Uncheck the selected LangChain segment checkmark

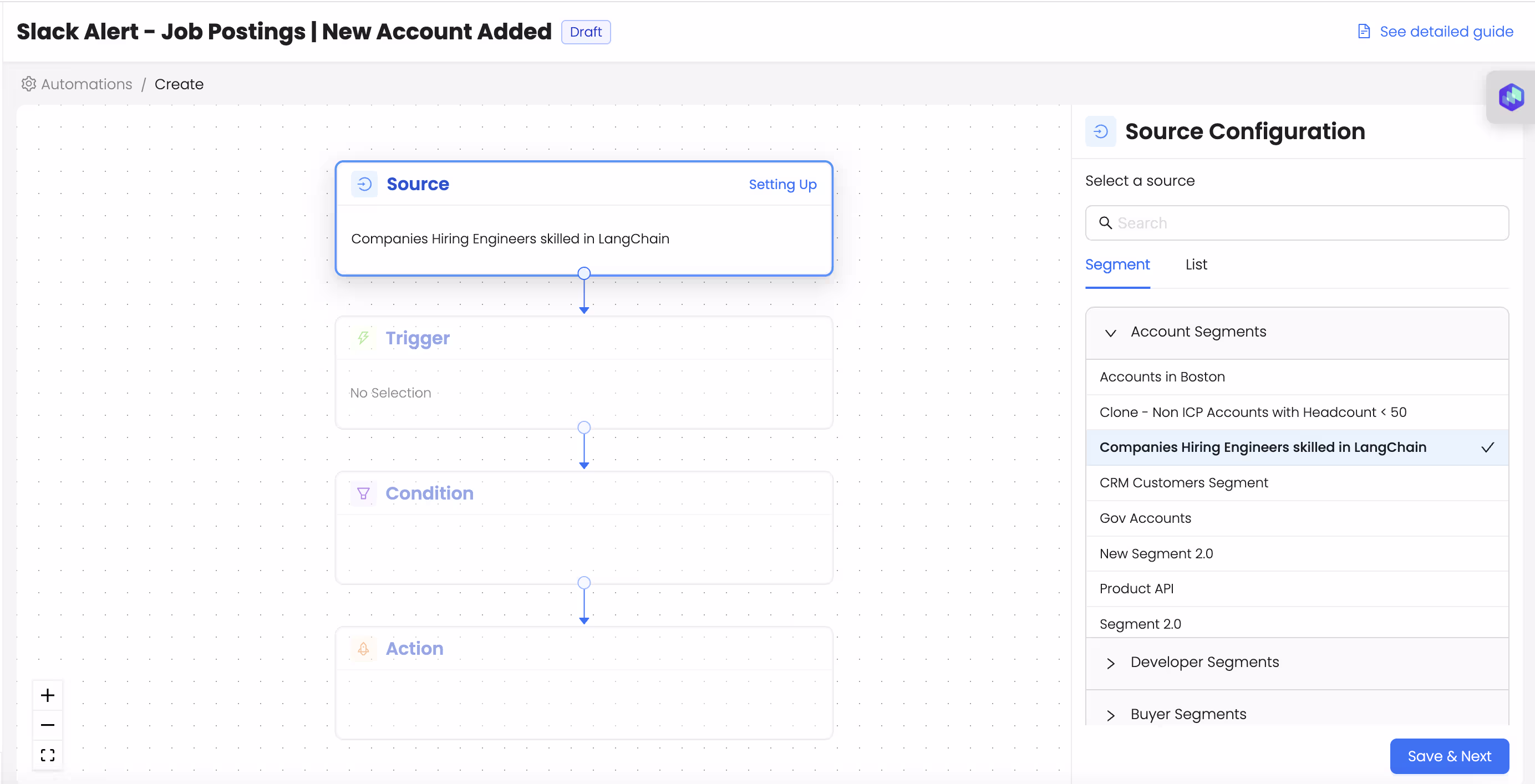pyautogui.click(x=1488, y=447)
